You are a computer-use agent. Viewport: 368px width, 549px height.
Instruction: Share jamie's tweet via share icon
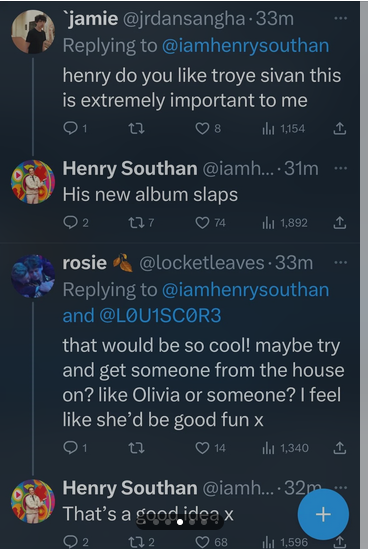(339, 129)
